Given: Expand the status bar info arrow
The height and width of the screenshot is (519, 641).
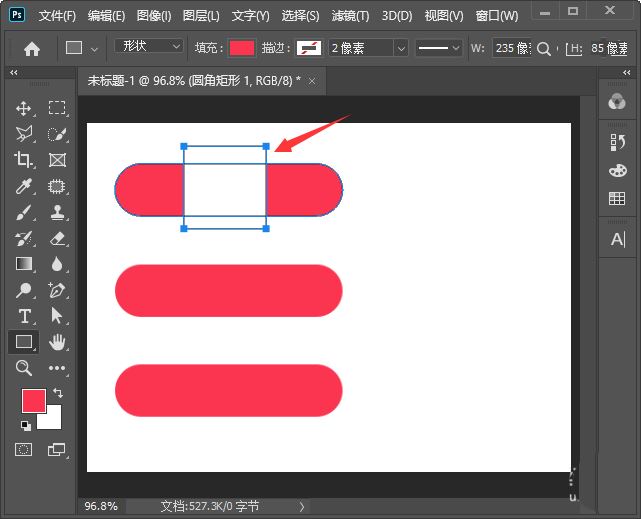Looking at the screenshot, I should pyautogui.click(x=302, y=507).
